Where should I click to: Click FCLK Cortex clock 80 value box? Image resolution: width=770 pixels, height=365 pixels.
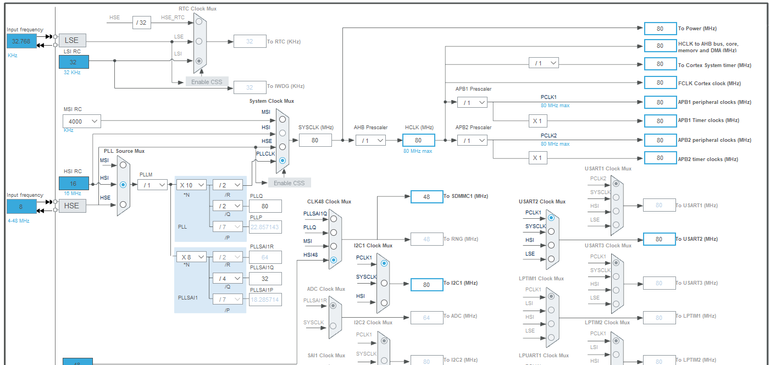(x=660, y=83)
